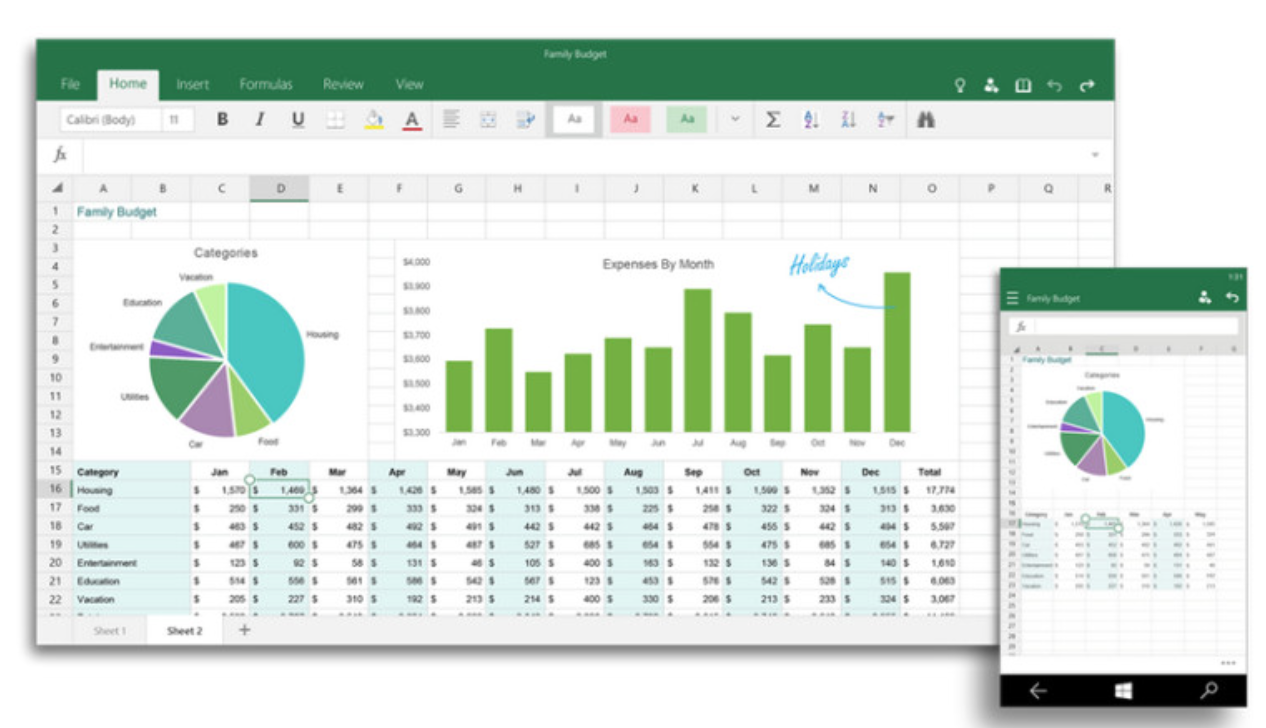Viewport: 1266px width, 728px height.
Task: Open the Formulas ribbon tab
Action: click(266, 85)
